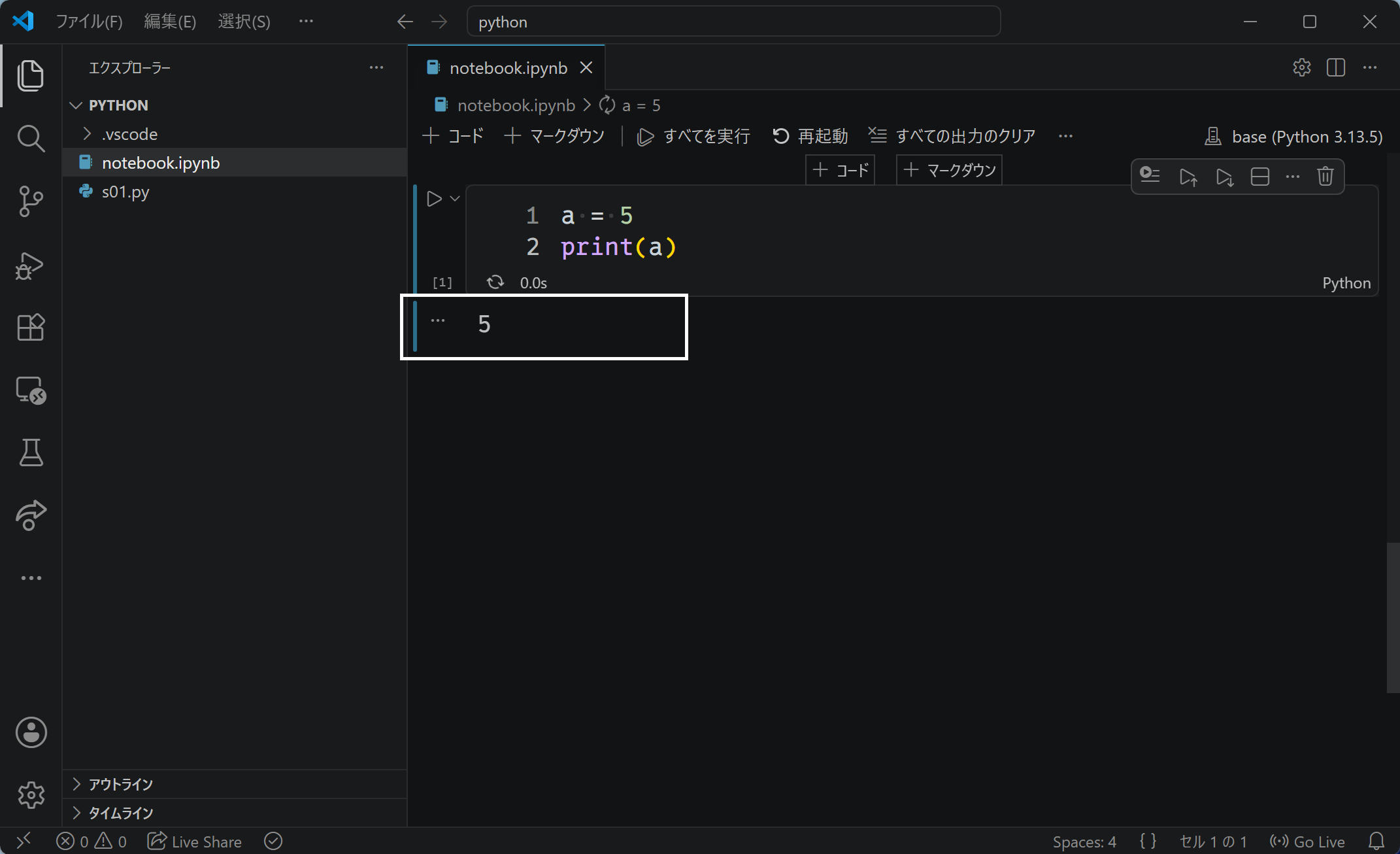Change indentation Spaces: 4

[x=1084, y=842]
